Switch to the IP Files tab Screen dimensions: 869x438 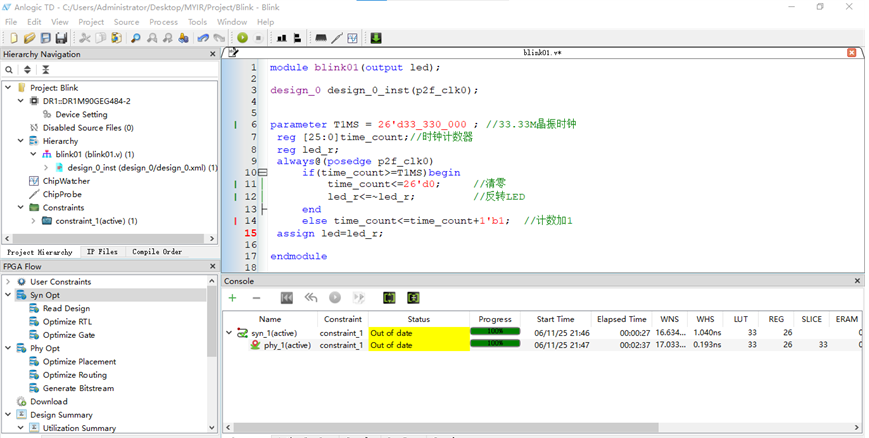(102, 252)
